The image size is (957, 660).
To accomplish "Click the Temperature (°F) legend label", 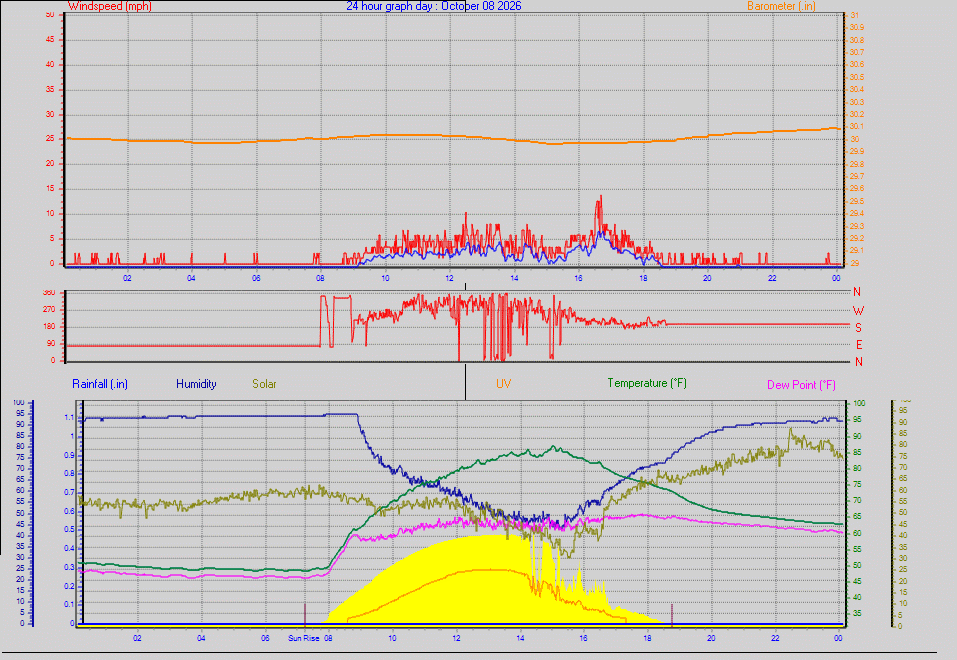I will coord(647,383).
